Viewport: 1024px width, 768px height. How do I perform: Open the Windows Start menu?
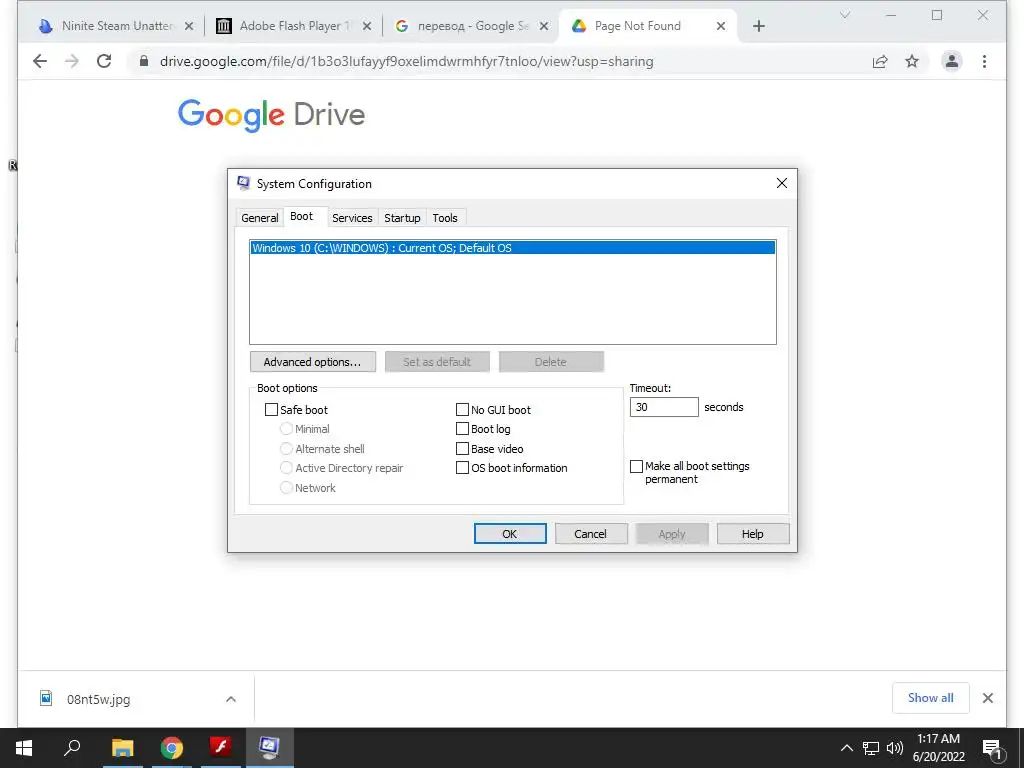[24, 748]
